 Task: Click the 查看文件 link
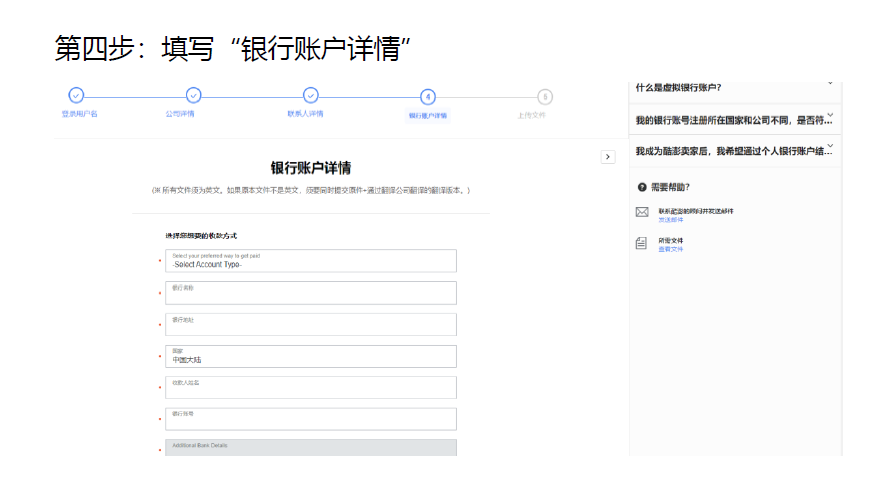pos(671,249)
